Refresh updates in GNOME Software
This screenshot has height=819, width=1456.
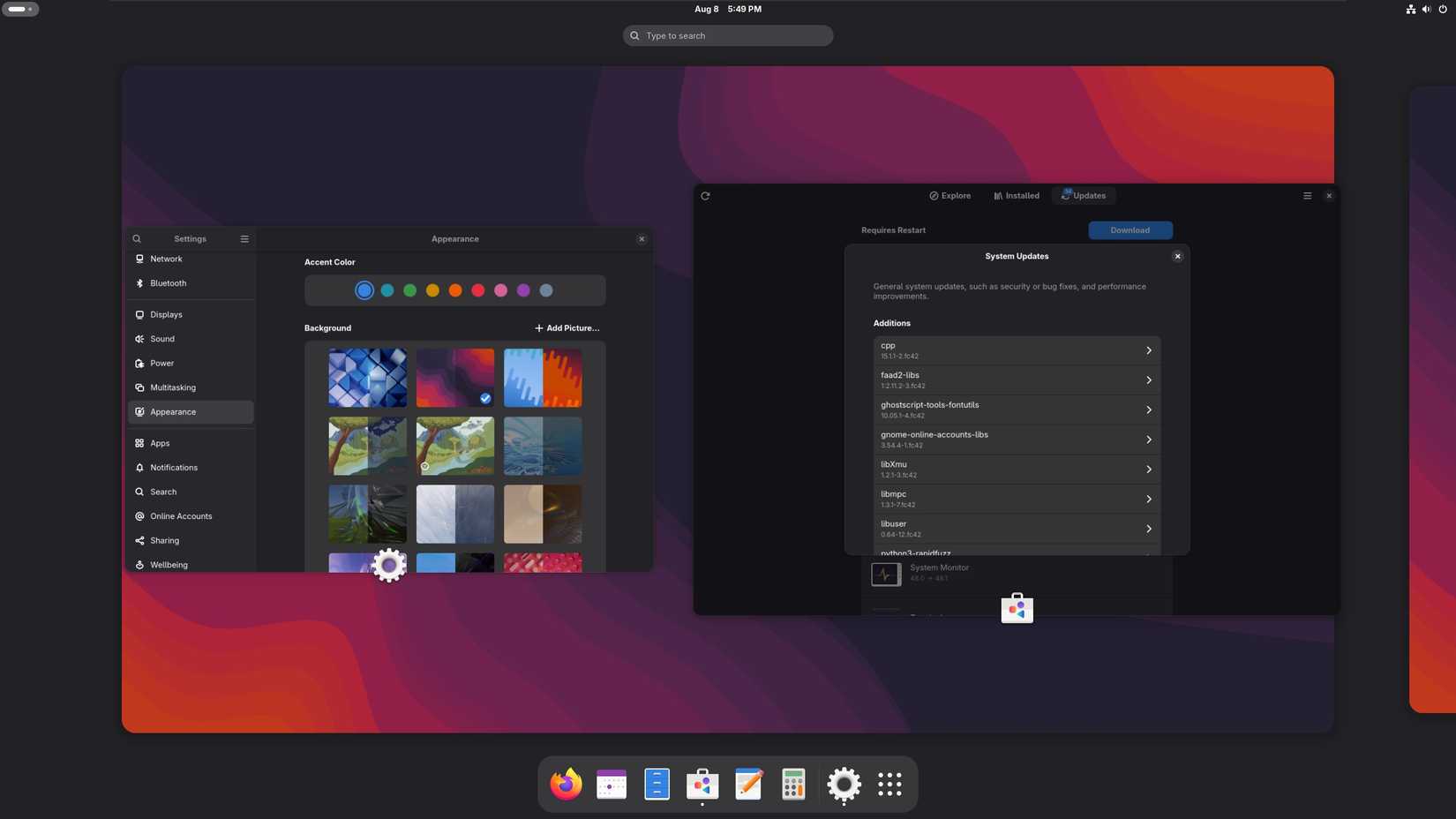[x=705, y=196]
